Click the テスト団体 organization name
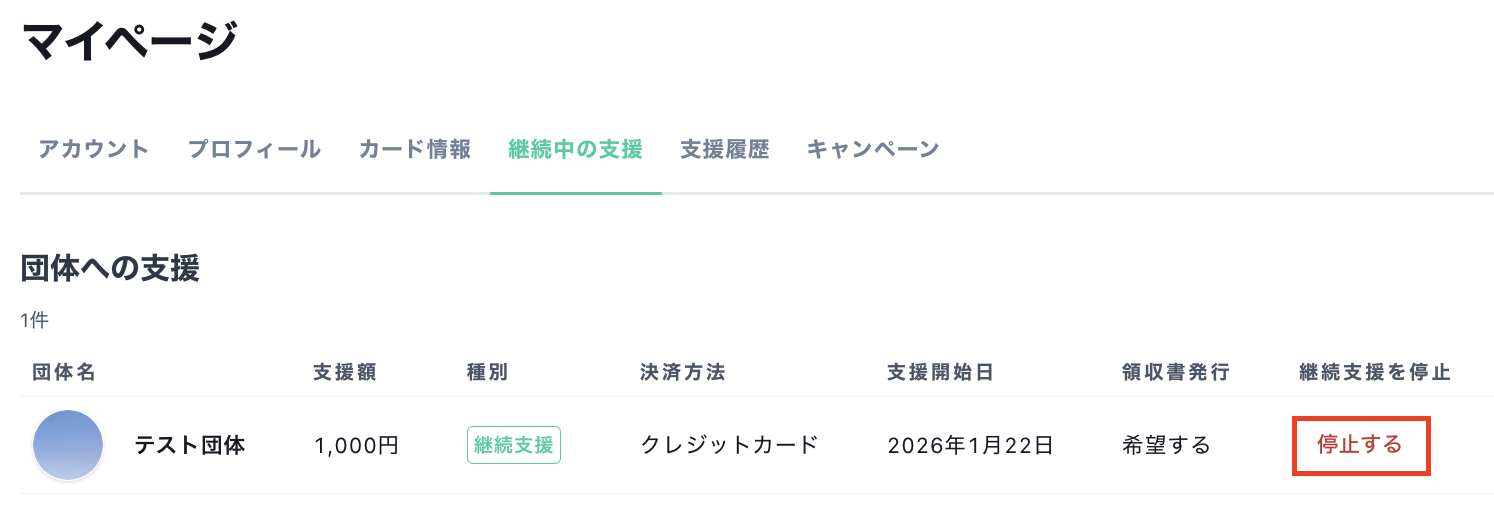This screenshot has width=1494, height=514. [190, 445]
